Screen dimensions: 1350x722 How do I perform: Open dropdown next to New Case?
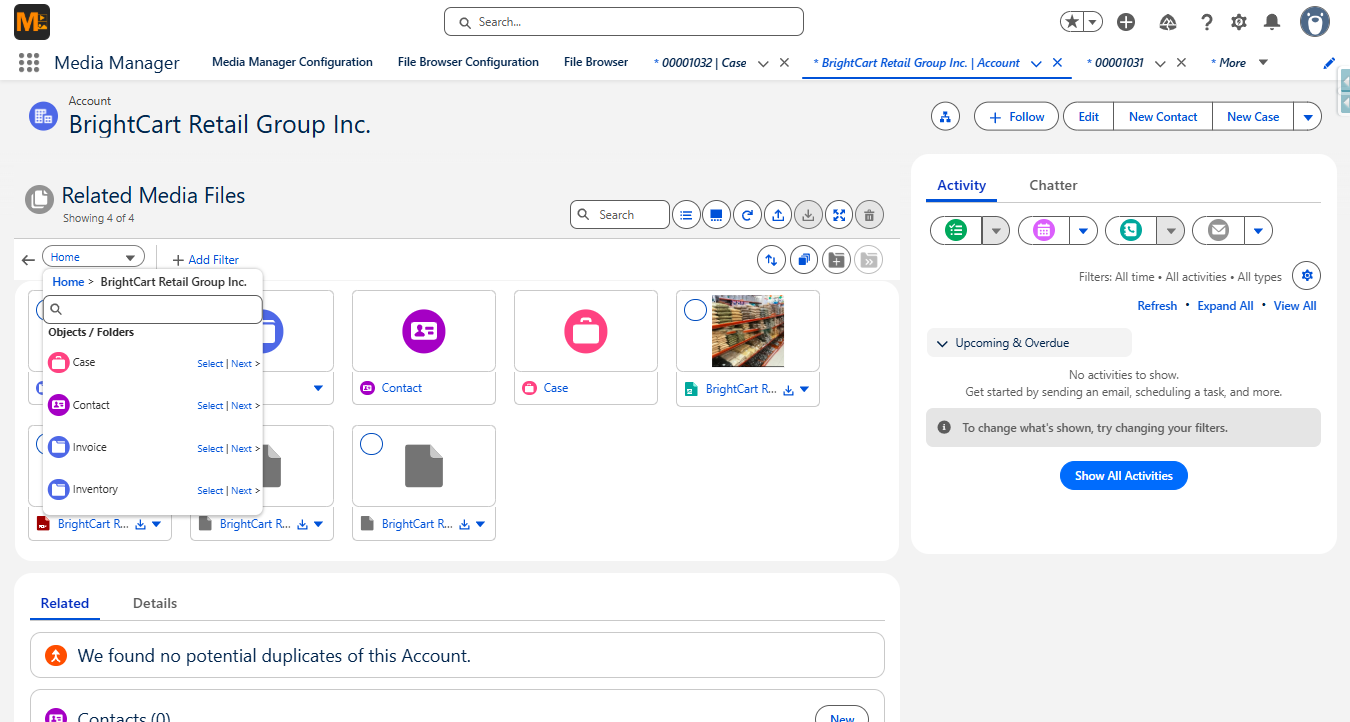(1308, 117)
